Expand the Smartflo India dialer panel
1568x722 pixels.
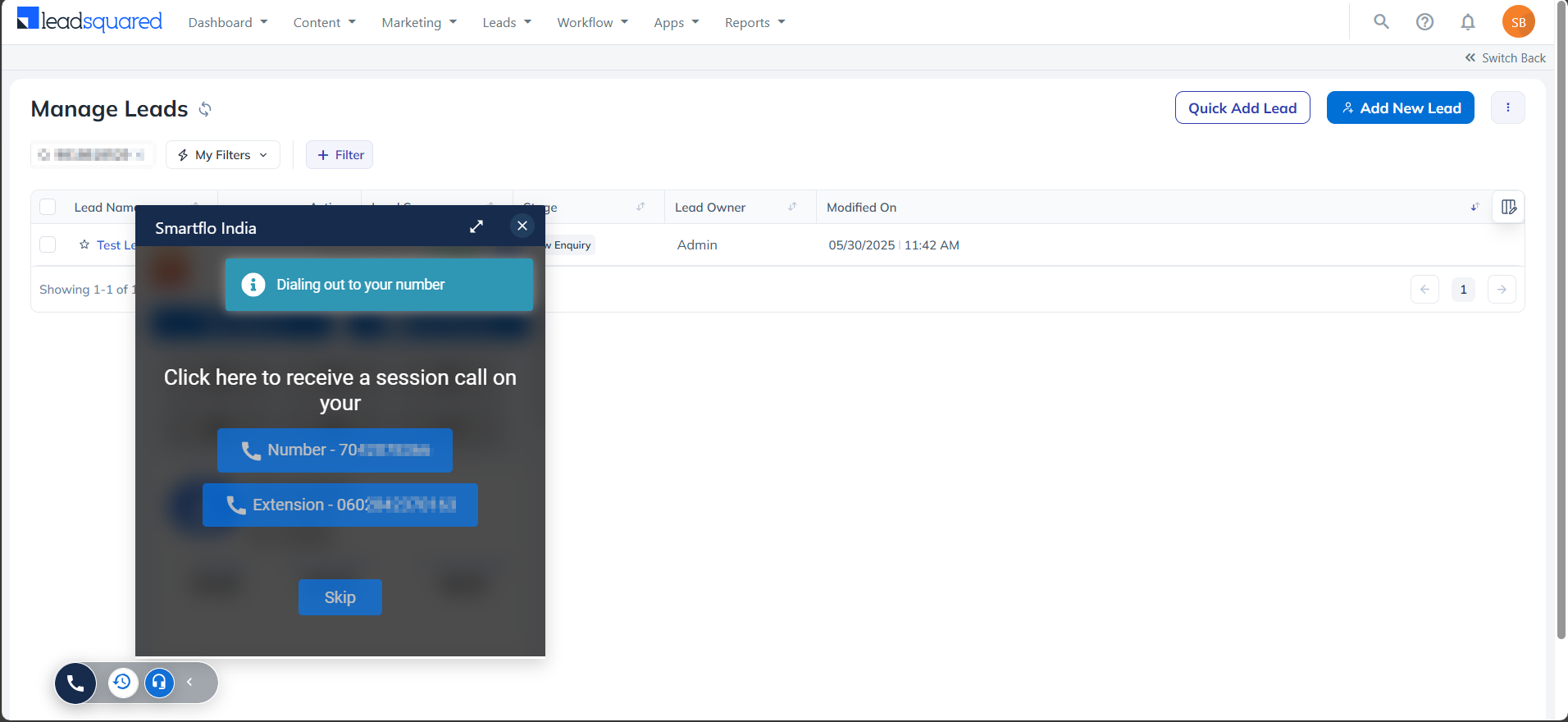[x=476, y=226]
